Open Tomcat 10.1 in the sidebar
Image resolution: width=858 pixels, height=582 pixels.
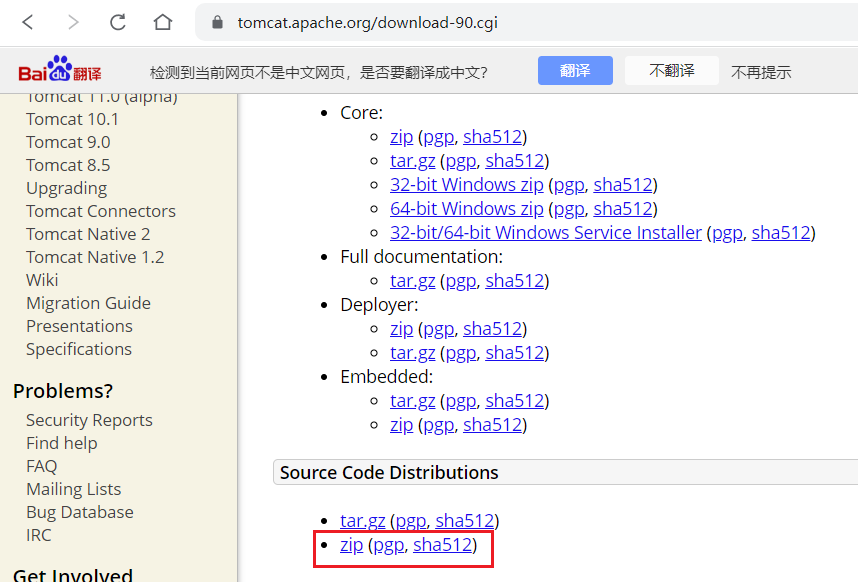[72, 119]
